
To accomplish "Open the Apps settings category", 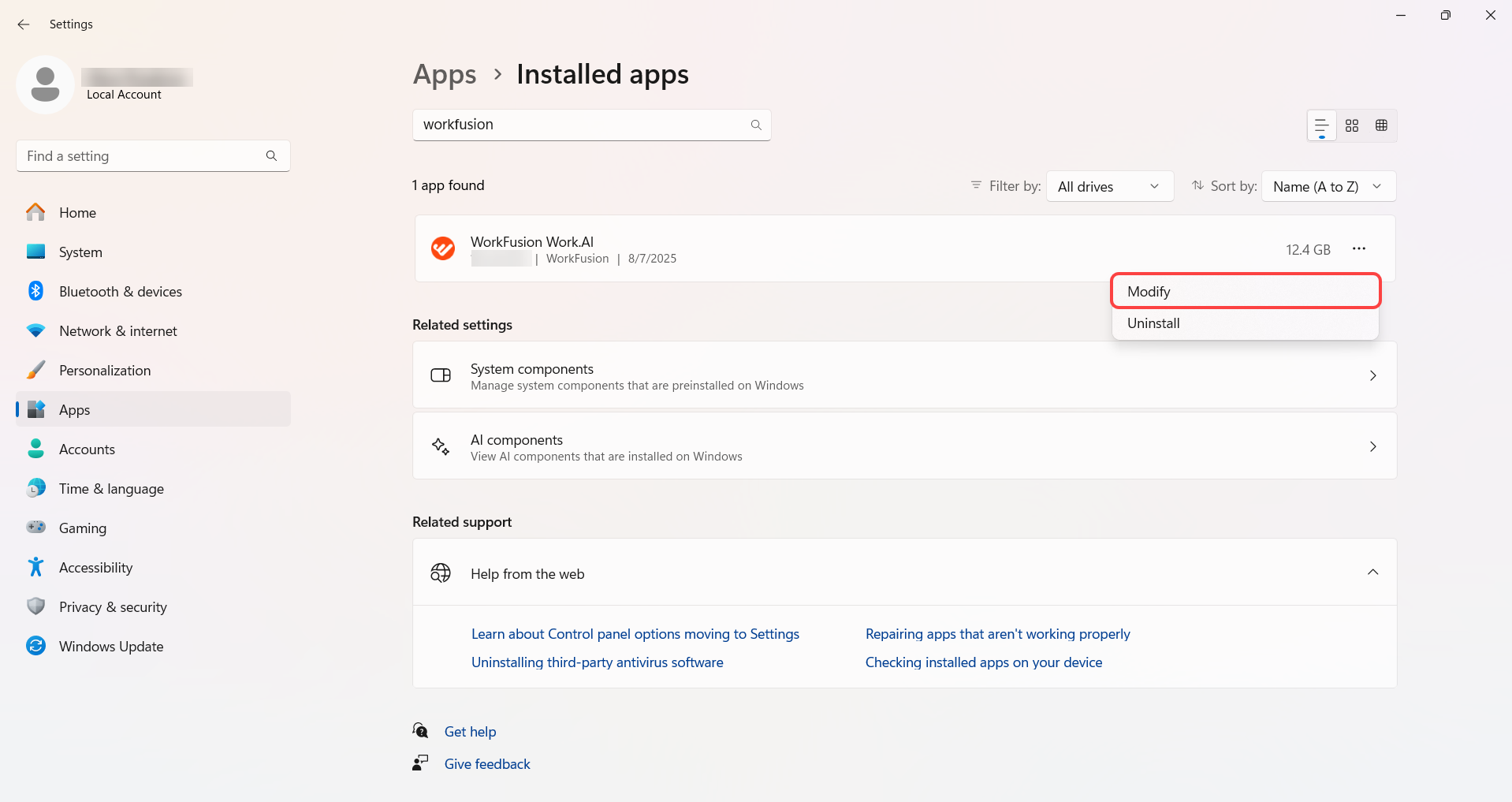I will coord(154,409).
